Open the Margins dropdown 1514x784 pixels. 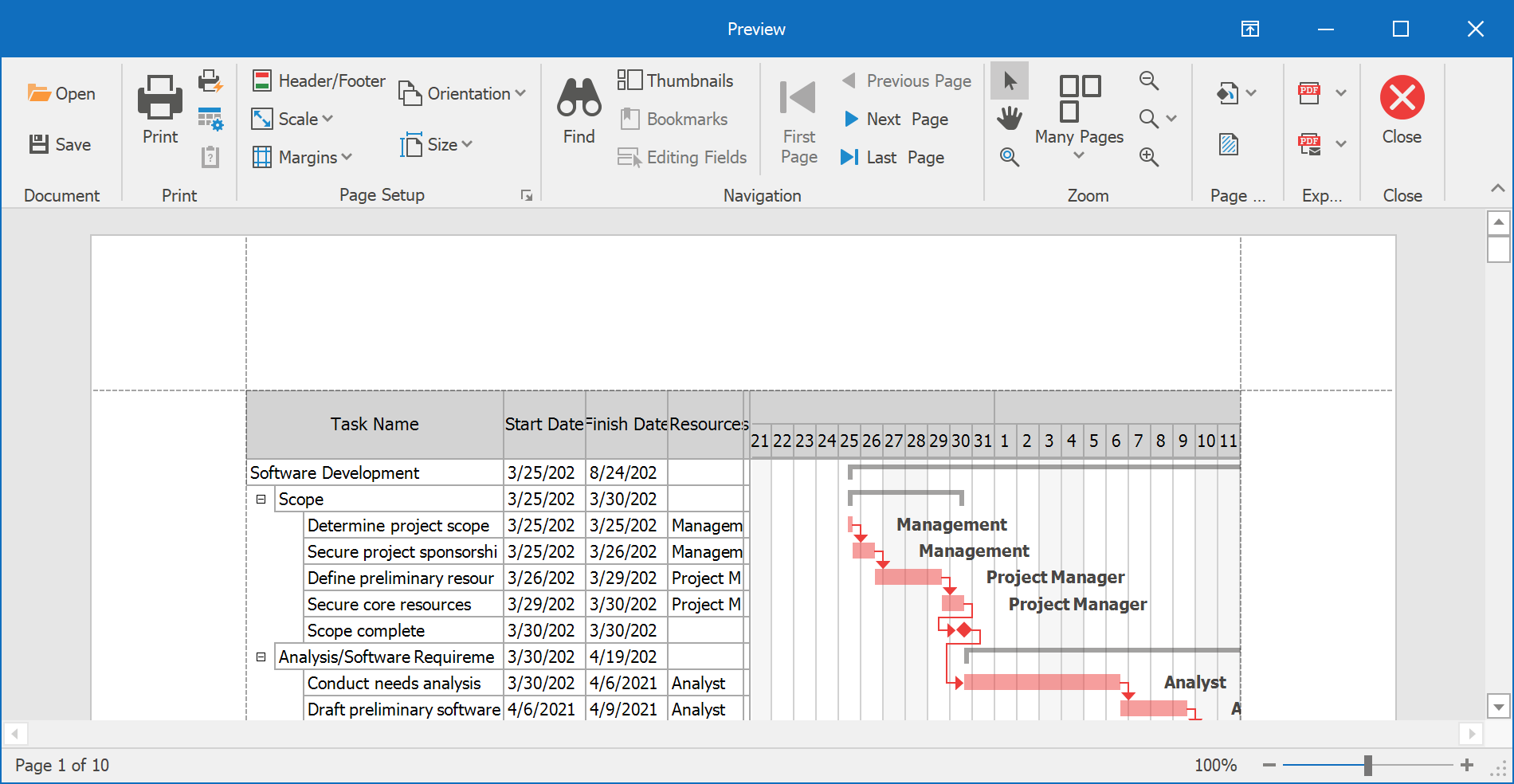302,157
